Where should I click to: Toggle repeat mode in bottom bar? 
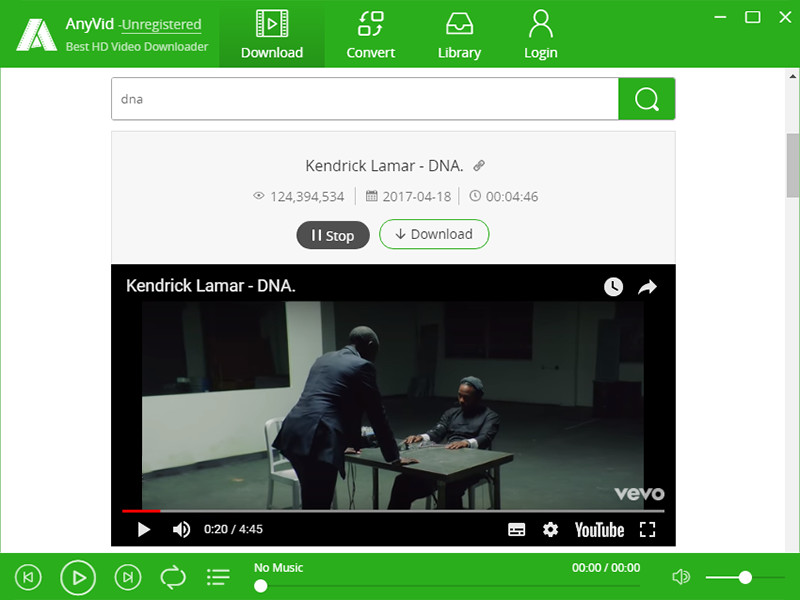tap(173, 577)
